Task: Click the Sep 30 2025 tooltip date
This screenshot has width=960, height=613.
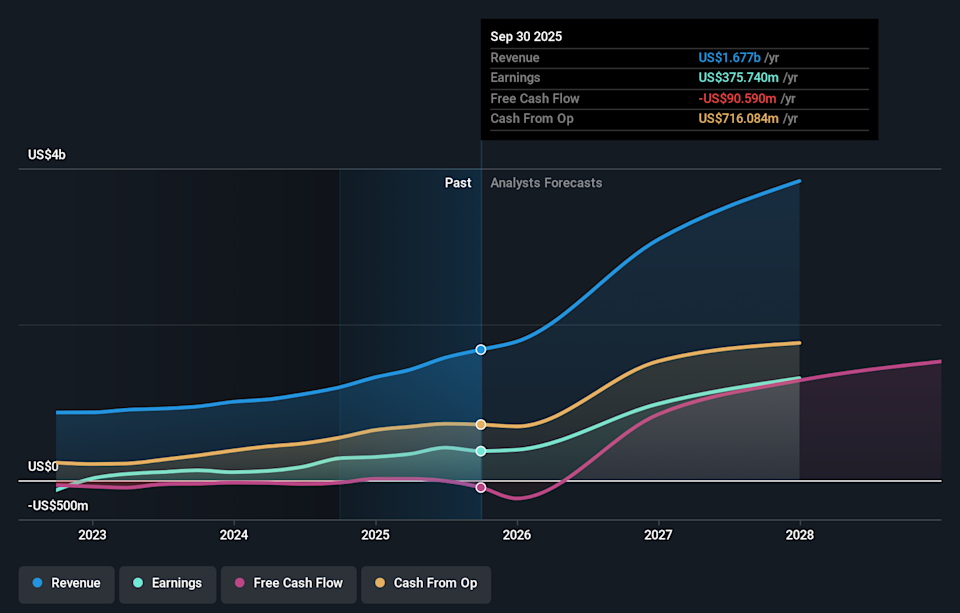Action: point(526,37)
